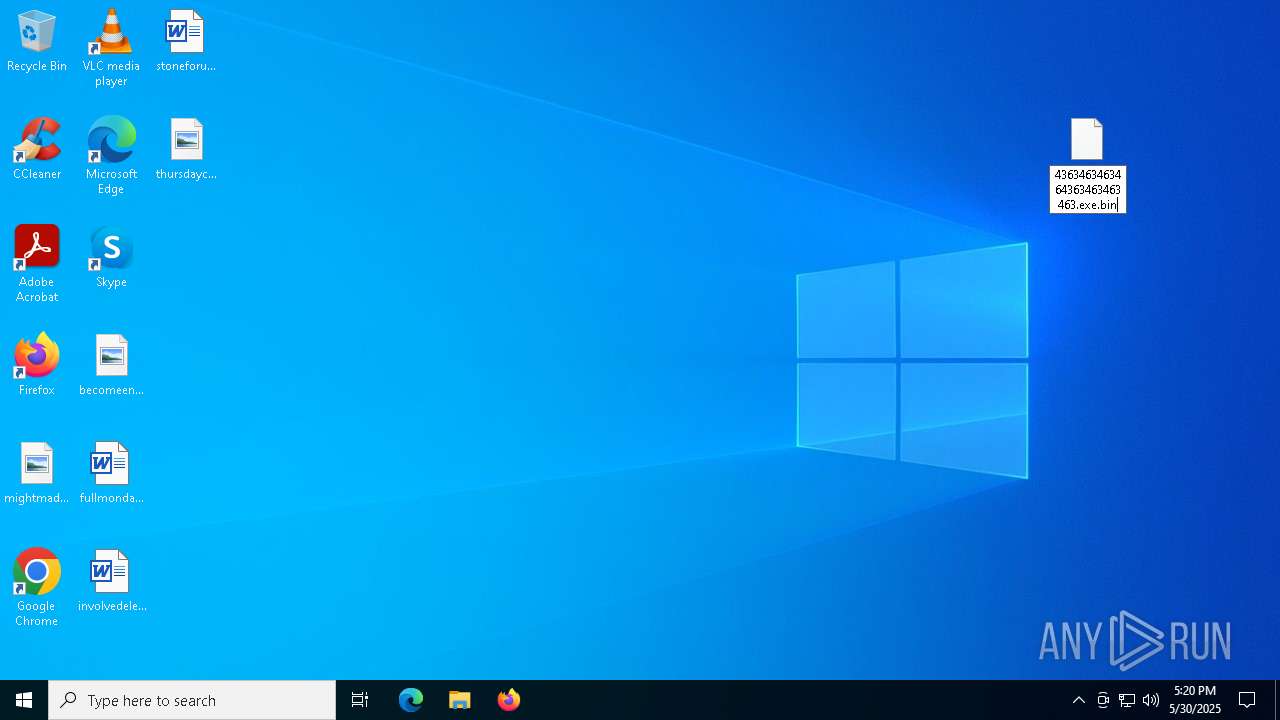Launch Microsoft Edge from the taskbar
The height and width of the screenshot is (720, 1280).
point(411,700)
